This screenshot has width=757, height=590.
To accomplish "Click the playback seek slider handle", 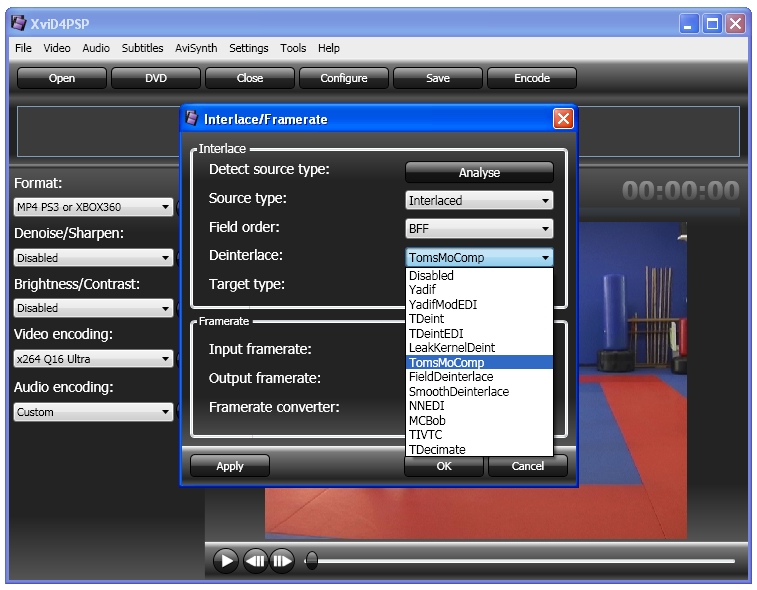I will [312, 561].
